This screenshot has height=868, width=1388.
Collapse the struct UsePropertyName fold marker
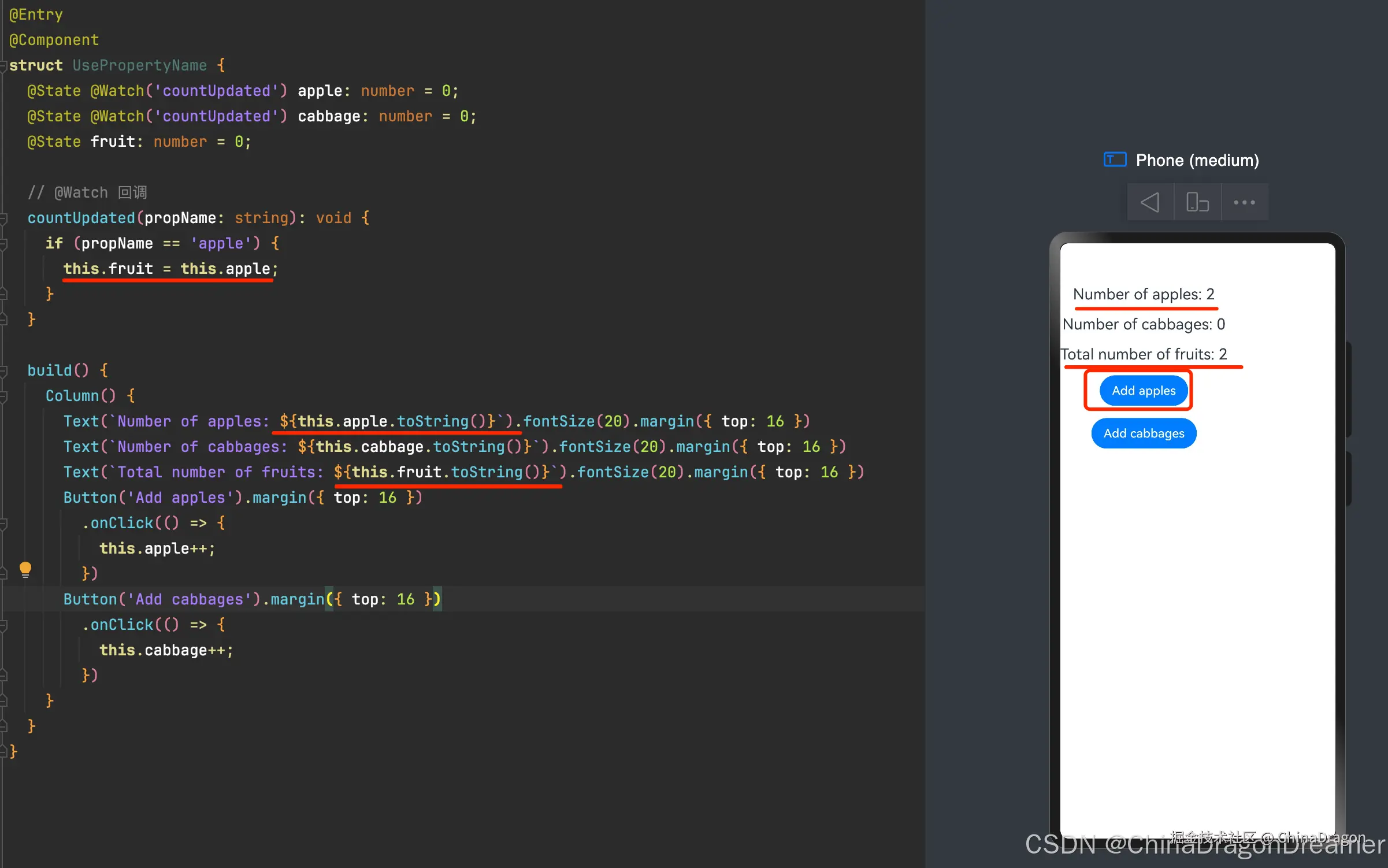[3, 66]
